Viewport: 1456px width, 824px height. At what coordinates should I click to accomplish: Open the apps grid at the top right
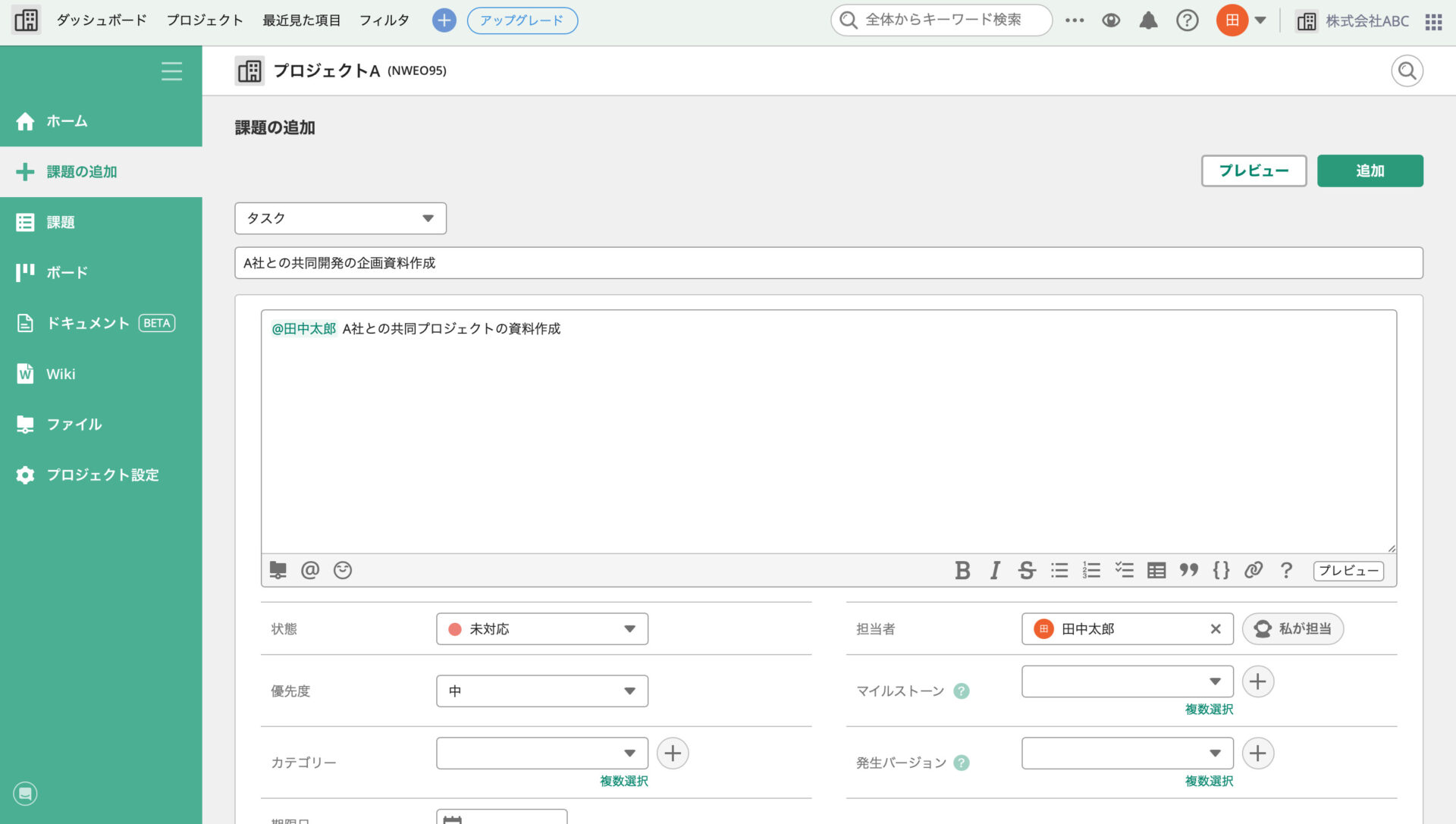coord(1433,21)
